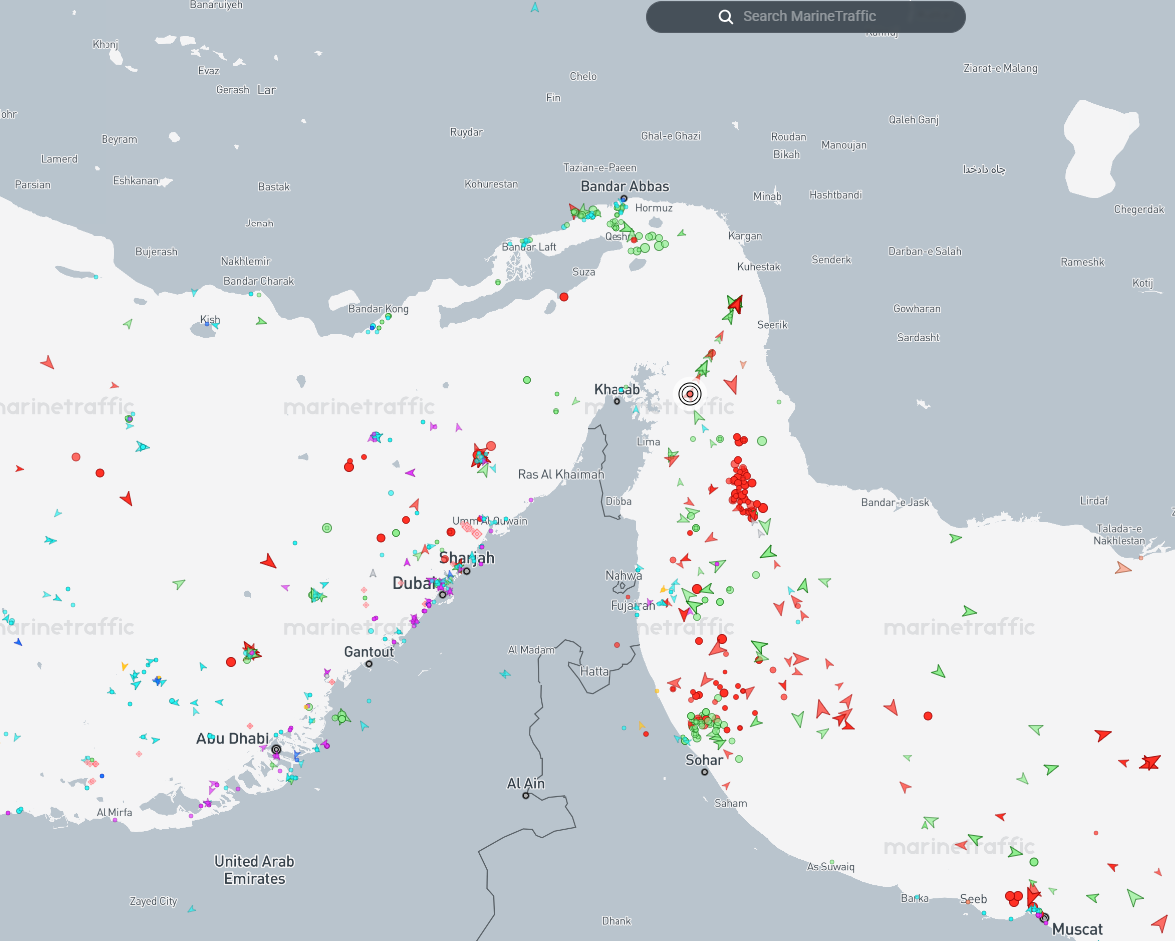Screen dimensions: 1175x941
Task: Select the Fujairah label on the map
Action: pyautogui.click(x=632, y=605)
